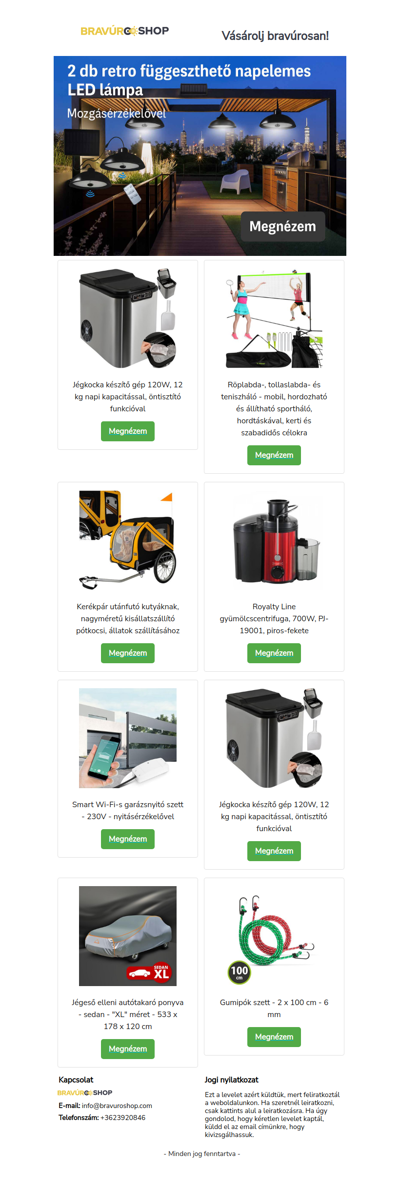400x1183 pixels.
Task: Click the Megnézem button on LED lamp banner
Action: (x=283, y=226)
